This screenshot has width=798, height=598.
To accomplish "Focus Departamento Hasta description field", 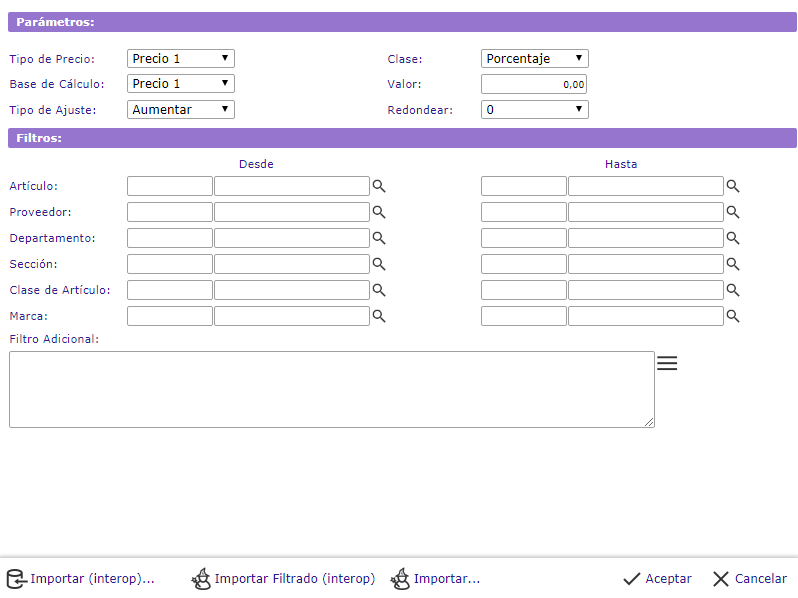I will coord(646,238).
